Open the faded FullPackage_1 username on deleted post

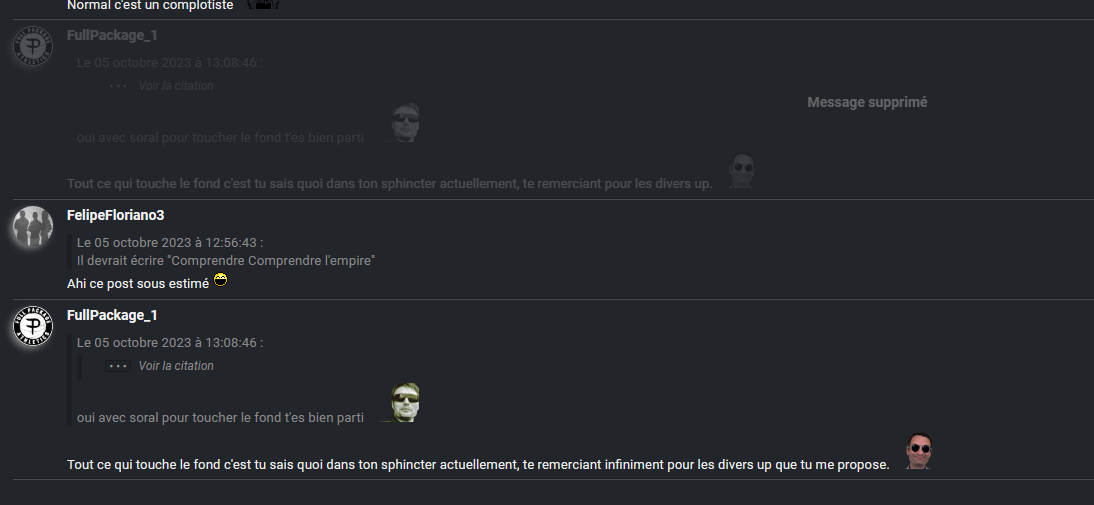click(112, 35)
